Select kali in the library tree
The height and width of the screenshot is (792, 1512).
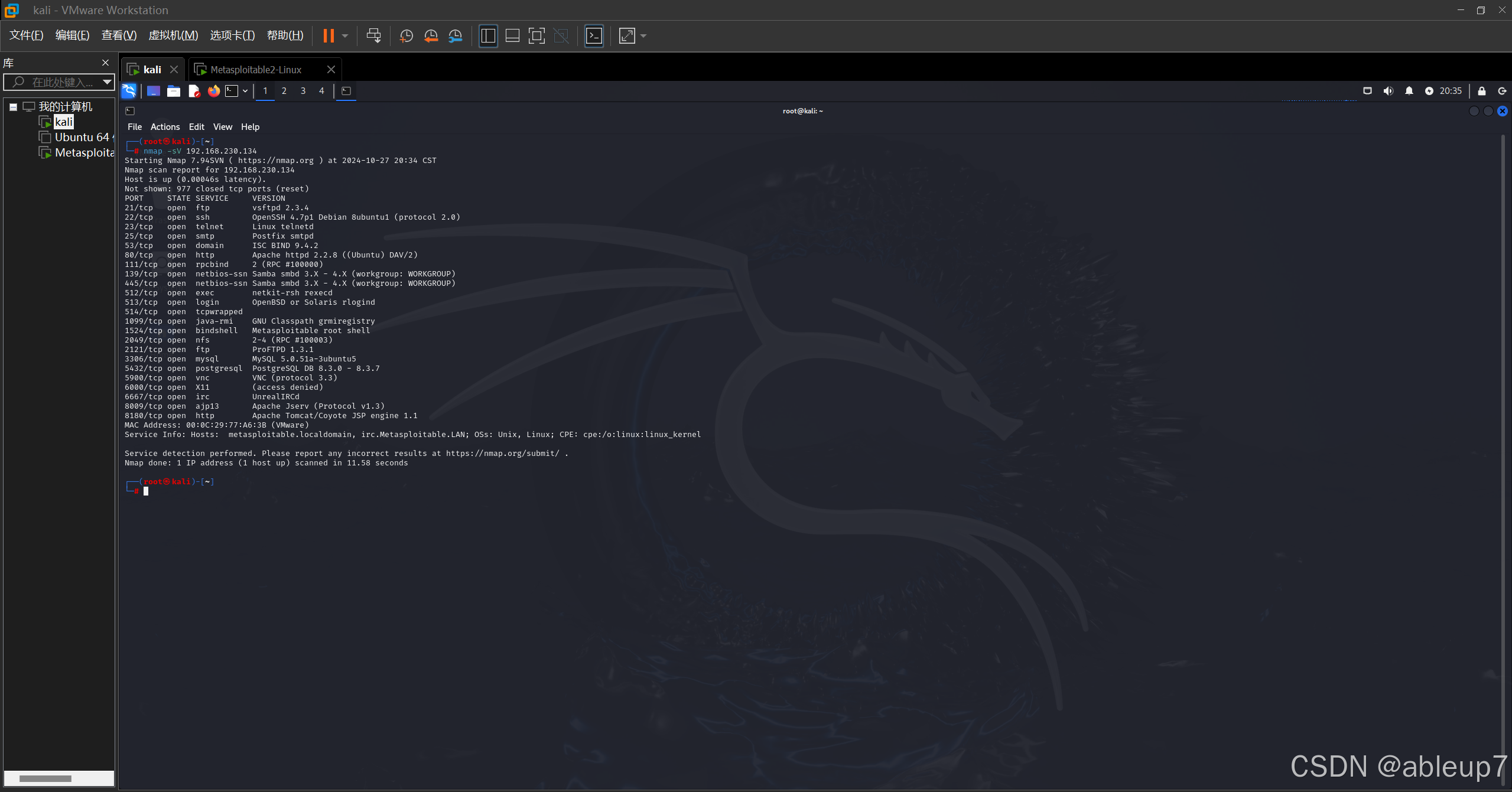64,122
